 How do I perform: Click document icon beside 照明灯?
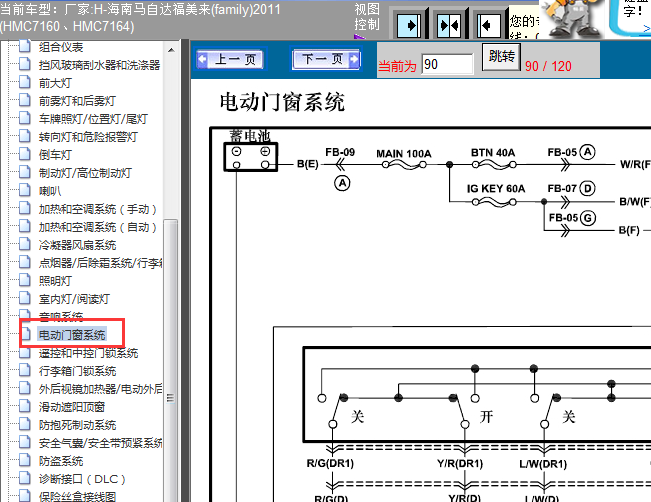25,280
